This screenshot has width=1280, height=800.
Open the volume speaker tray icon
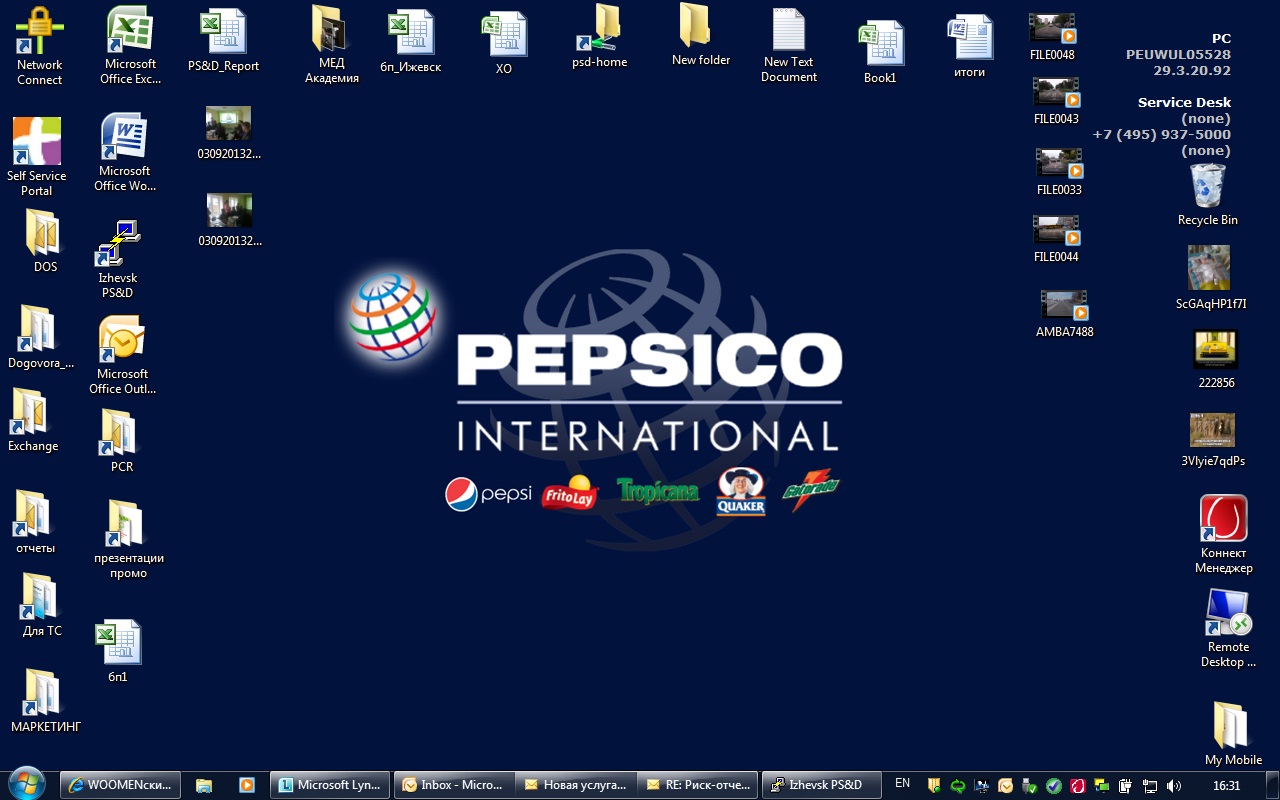tap(1174, 786)
